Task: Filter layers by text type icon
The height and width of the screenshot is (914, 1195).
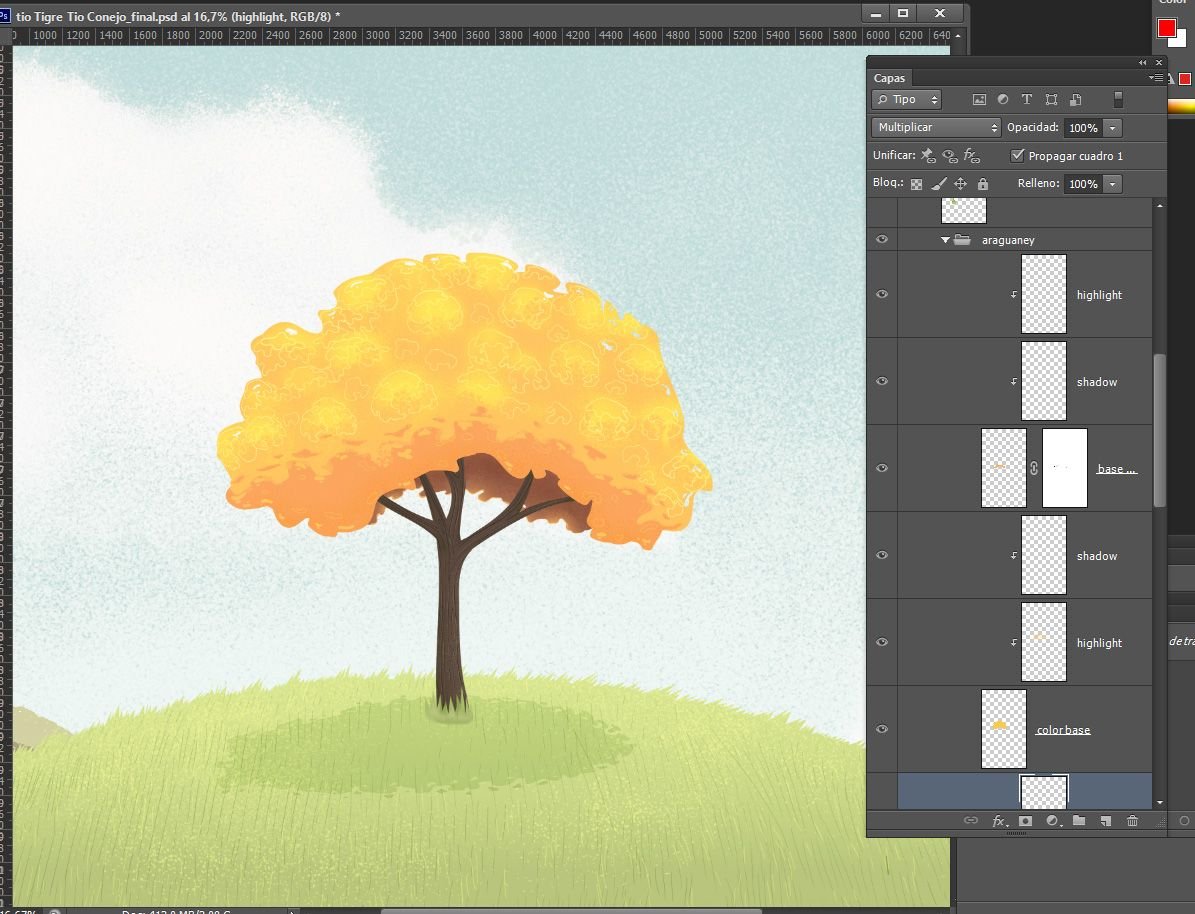Action: pos(1027,100)
